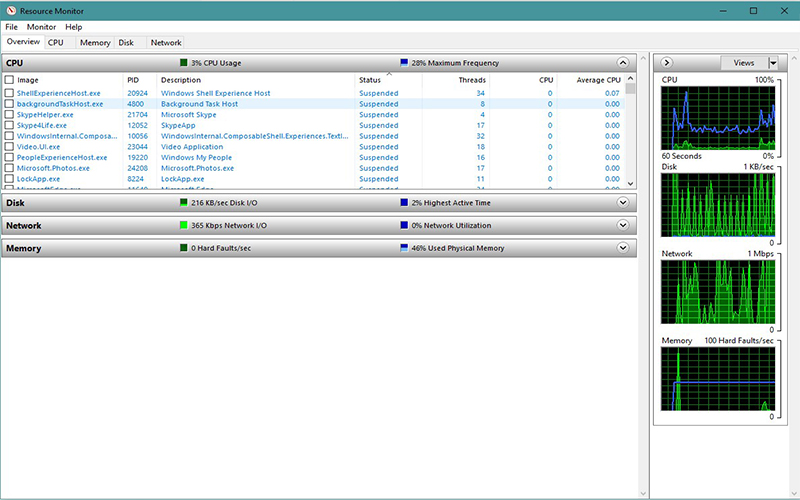The image size is (800, 500).
Task: Check the Microsoft.Photos.exe checkbox
Action: pos(9,168)
